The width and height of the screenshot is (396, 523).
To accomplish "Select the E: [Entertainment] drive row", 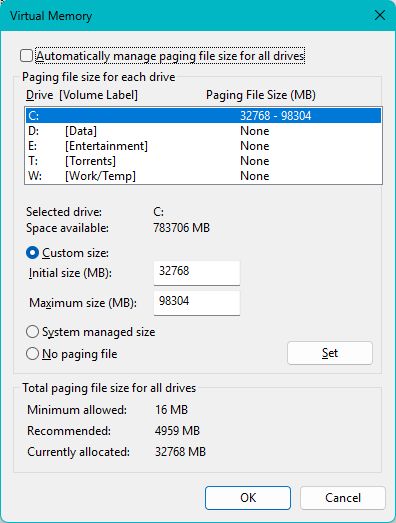I will click(203, 146).
